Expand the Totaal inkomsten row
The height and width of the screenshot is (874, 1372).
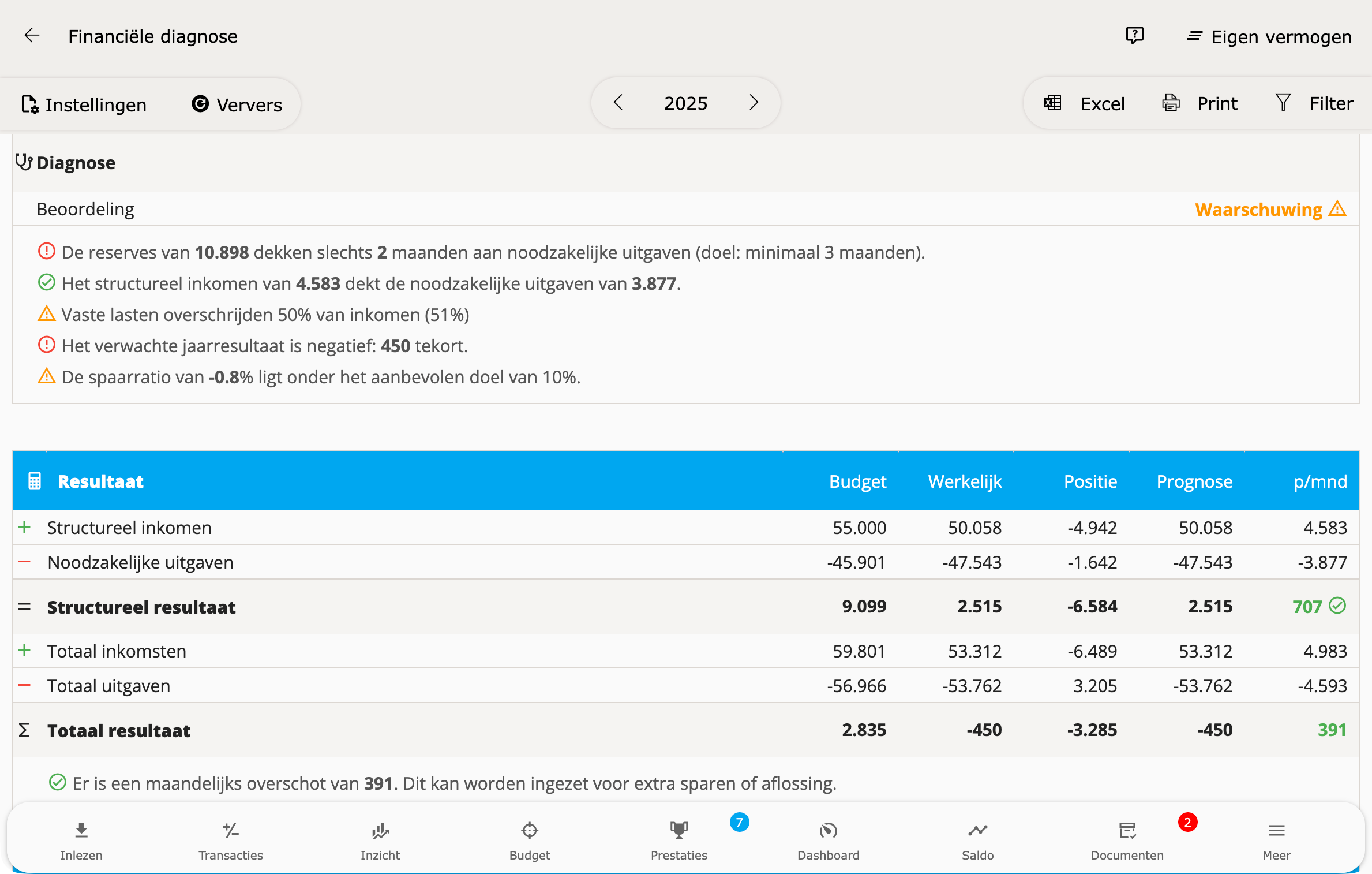pos(24,651)
